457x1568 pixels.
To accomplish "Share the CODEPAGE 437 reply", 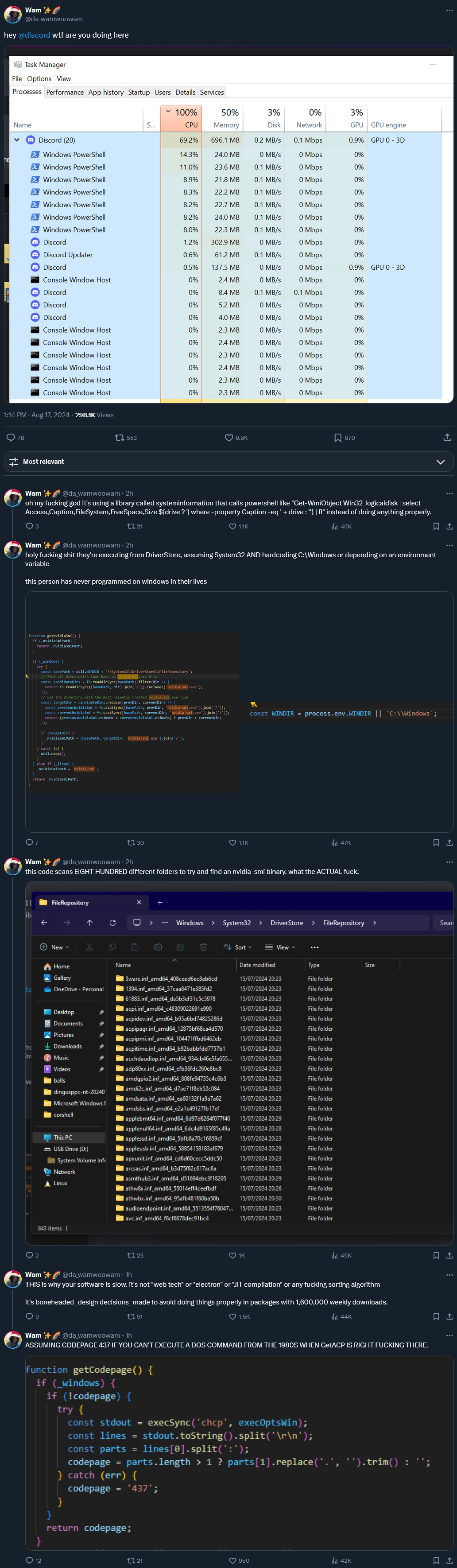I will pyautogui.click(x=449, y=1561).
